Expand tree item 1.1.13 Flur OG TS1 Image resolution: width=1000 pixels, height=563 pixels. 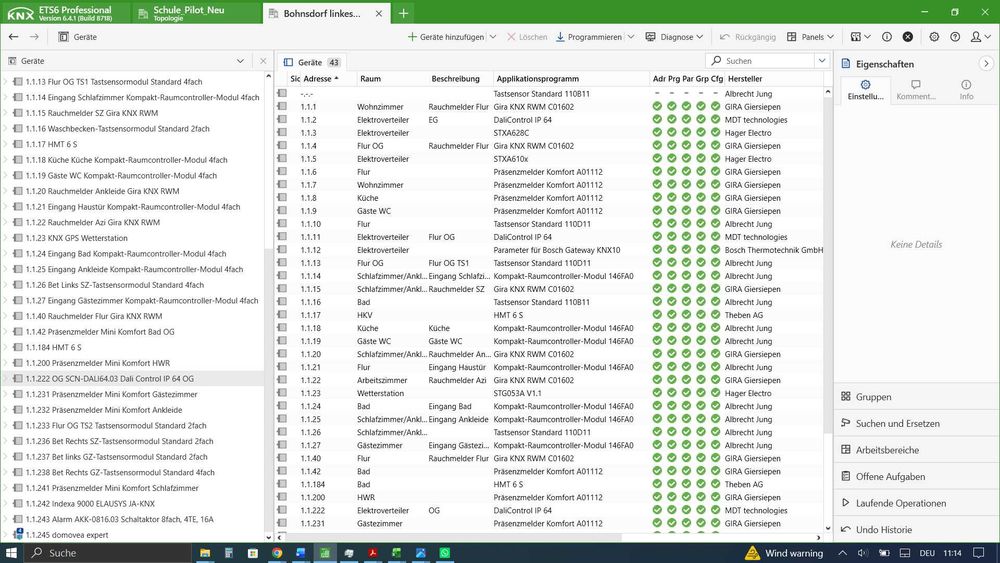(5, 82)
